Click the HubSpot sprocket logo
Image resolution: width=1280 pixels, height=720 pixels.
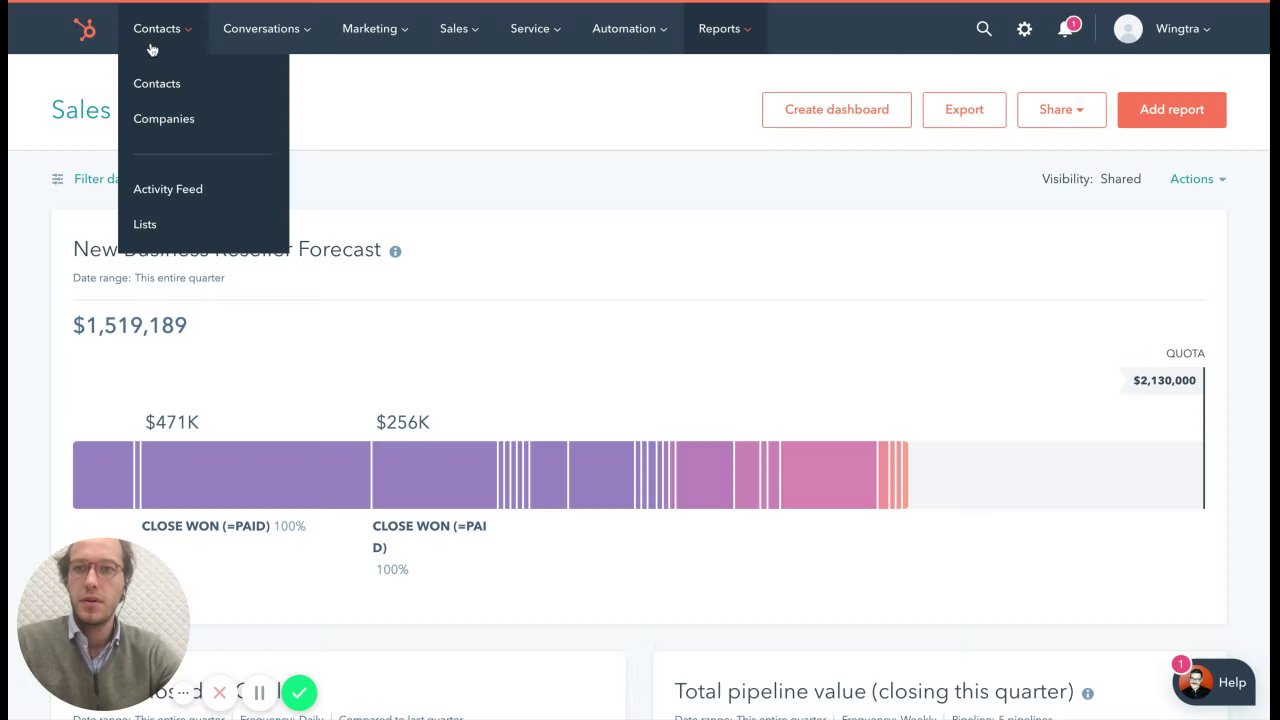click(x=85, y=30)
